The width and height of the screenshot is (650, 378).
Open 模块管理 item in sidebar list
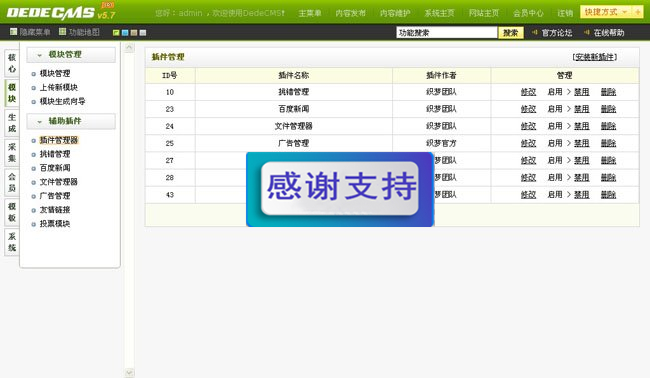point(55,73)
